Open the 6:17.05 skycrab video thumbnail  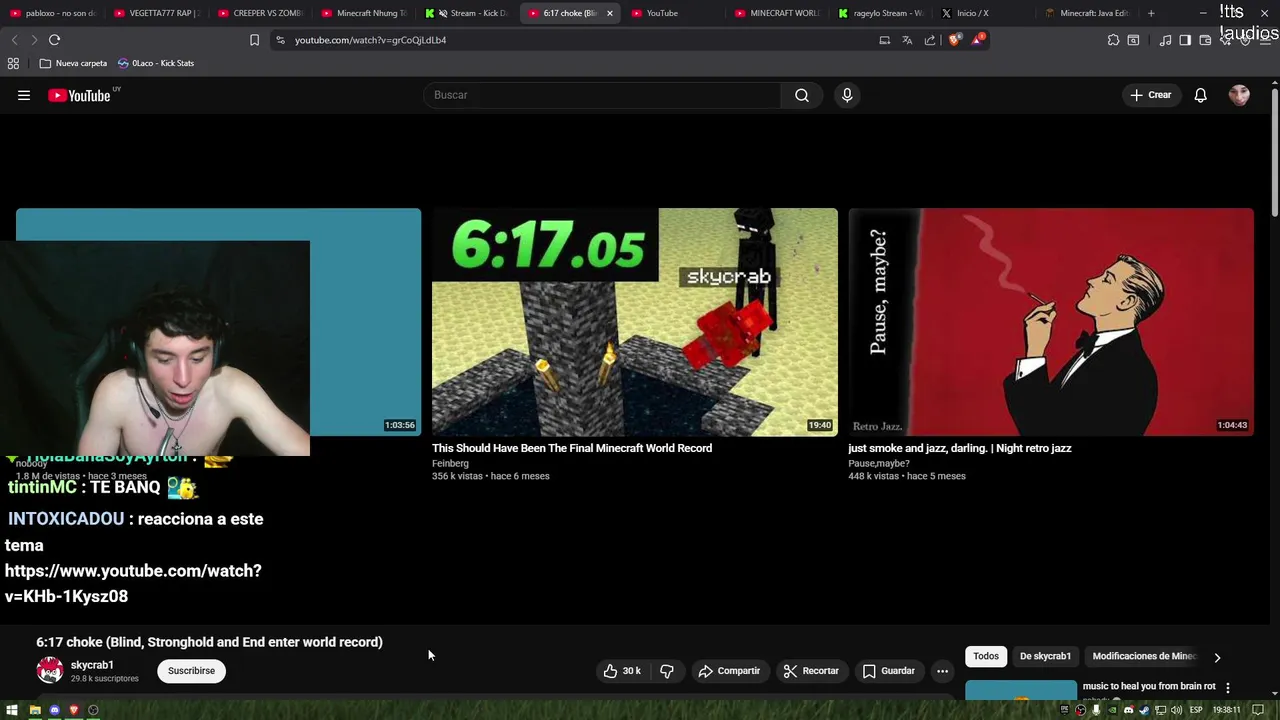pos(635,322)
